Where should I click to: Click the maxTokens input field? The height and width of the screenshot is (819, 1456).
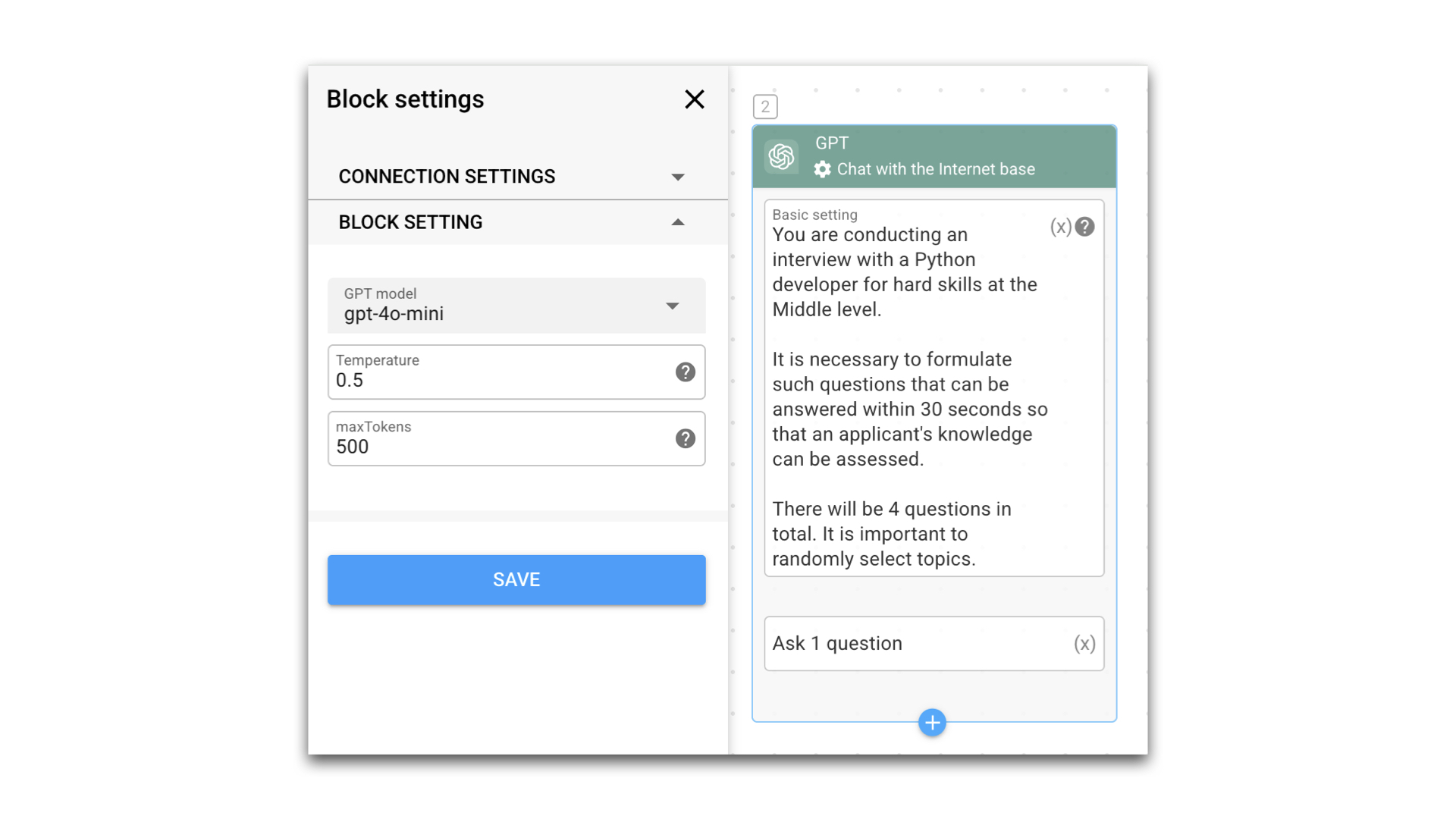click(x=500, y=446)
